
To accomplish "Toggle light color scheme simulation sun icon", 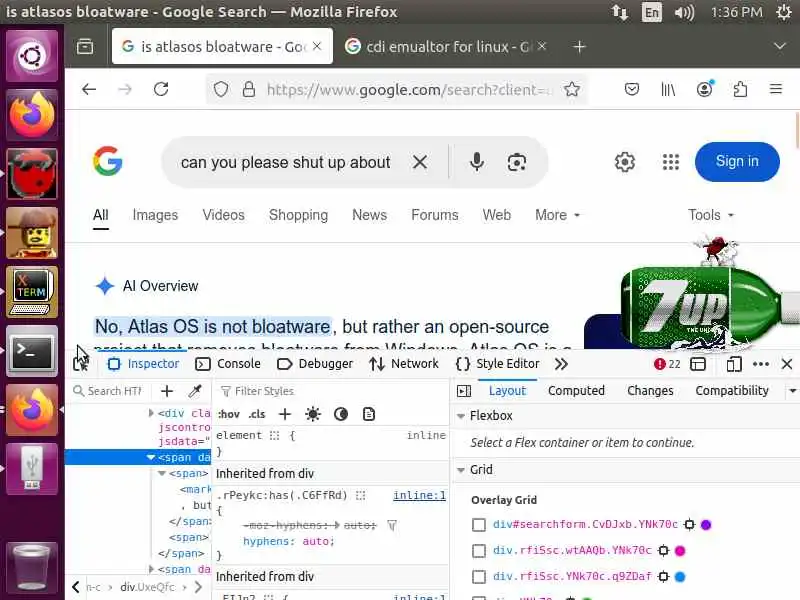I will tap(313, 414).
